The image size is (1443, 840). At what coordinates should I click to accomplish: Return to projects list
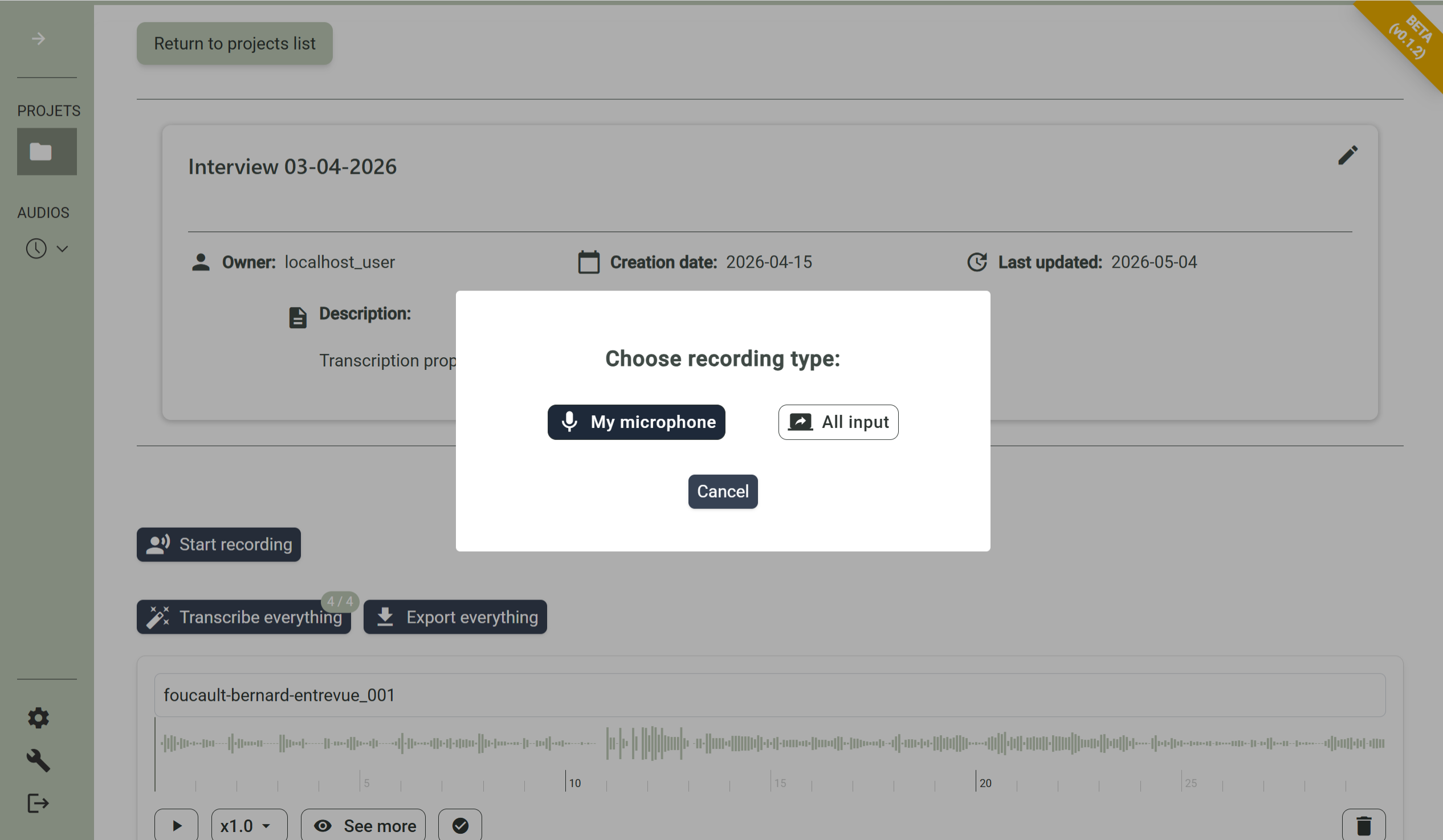235,43
